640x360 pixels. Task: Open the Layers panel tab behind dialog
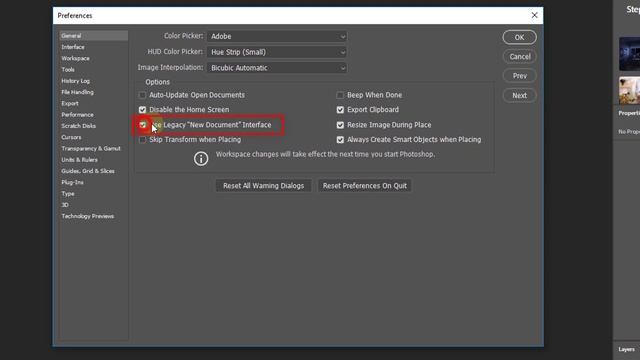(627, 349)
